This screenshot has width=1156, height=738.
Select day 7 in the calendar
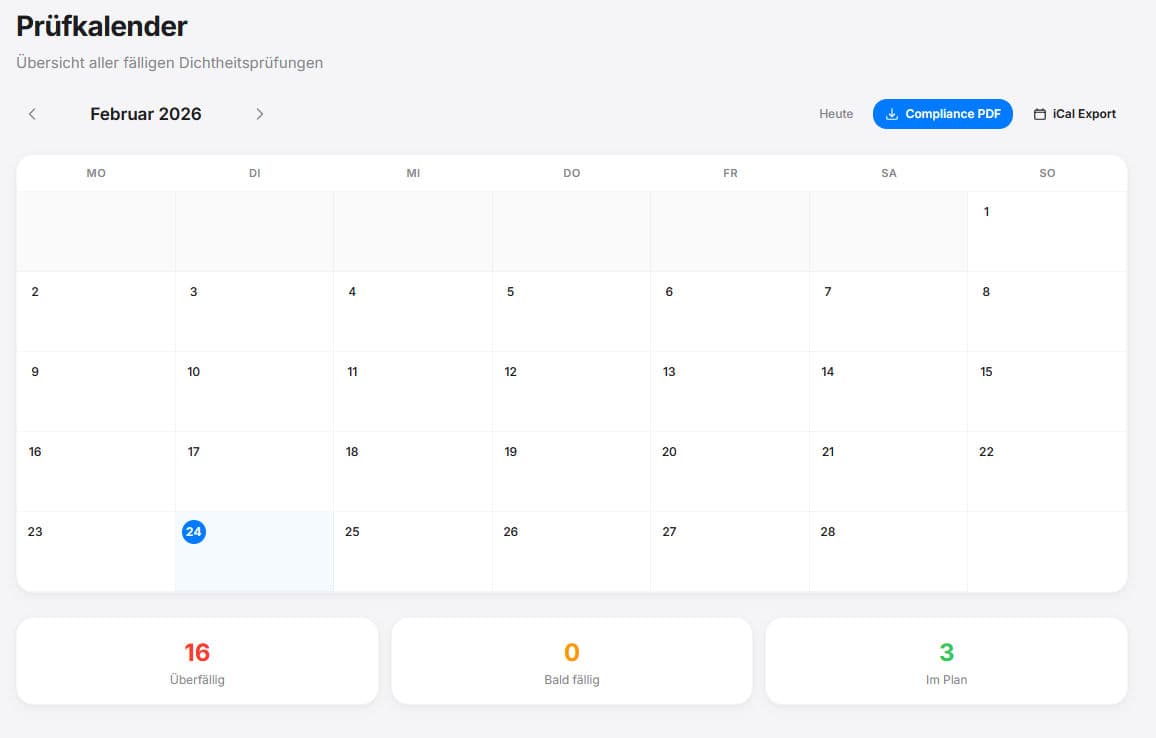point(888,312)
